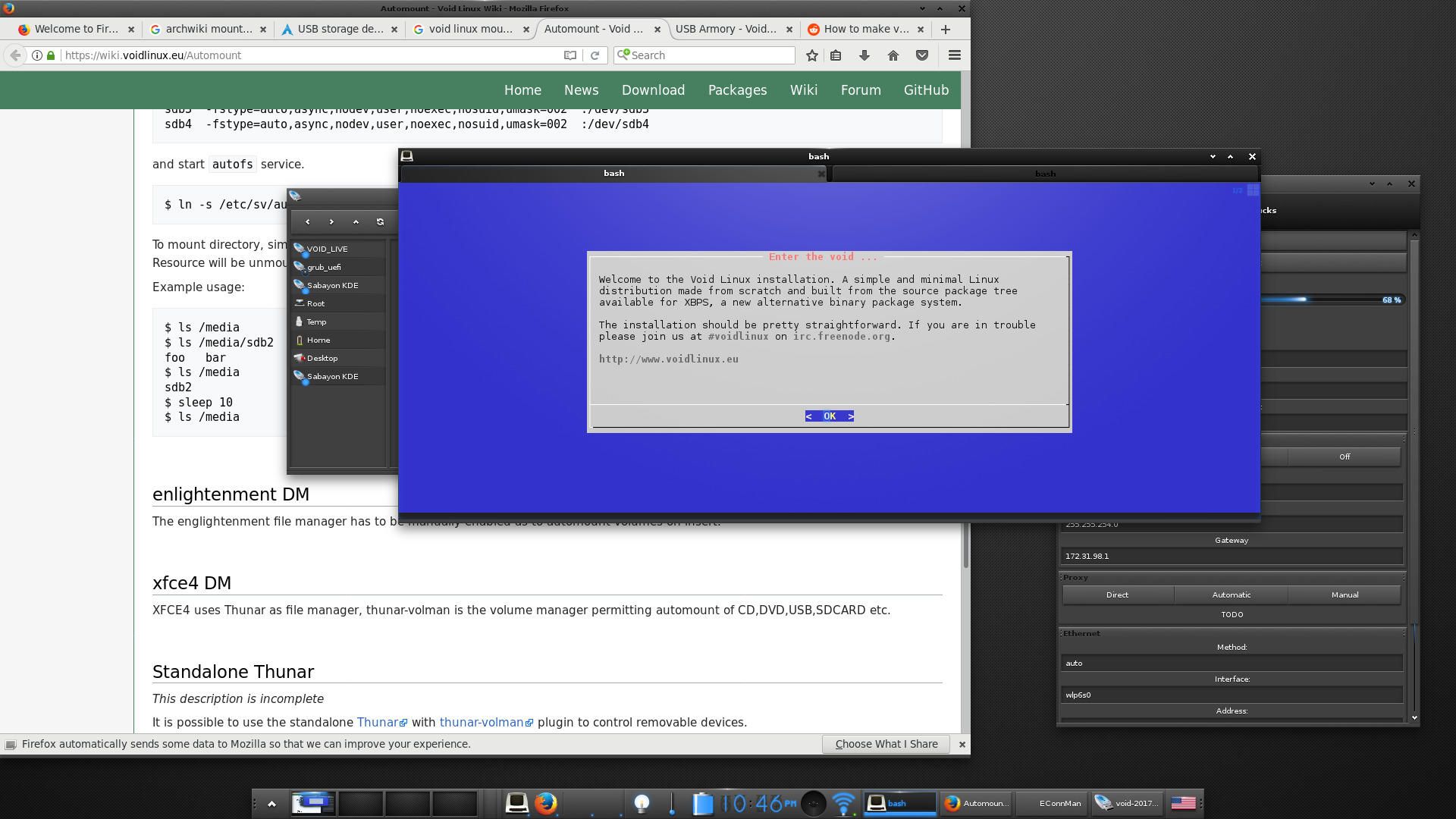The image size is (1456, 819).
Task: Launch terminal from the shelf launcher
Action: point(517,802)
